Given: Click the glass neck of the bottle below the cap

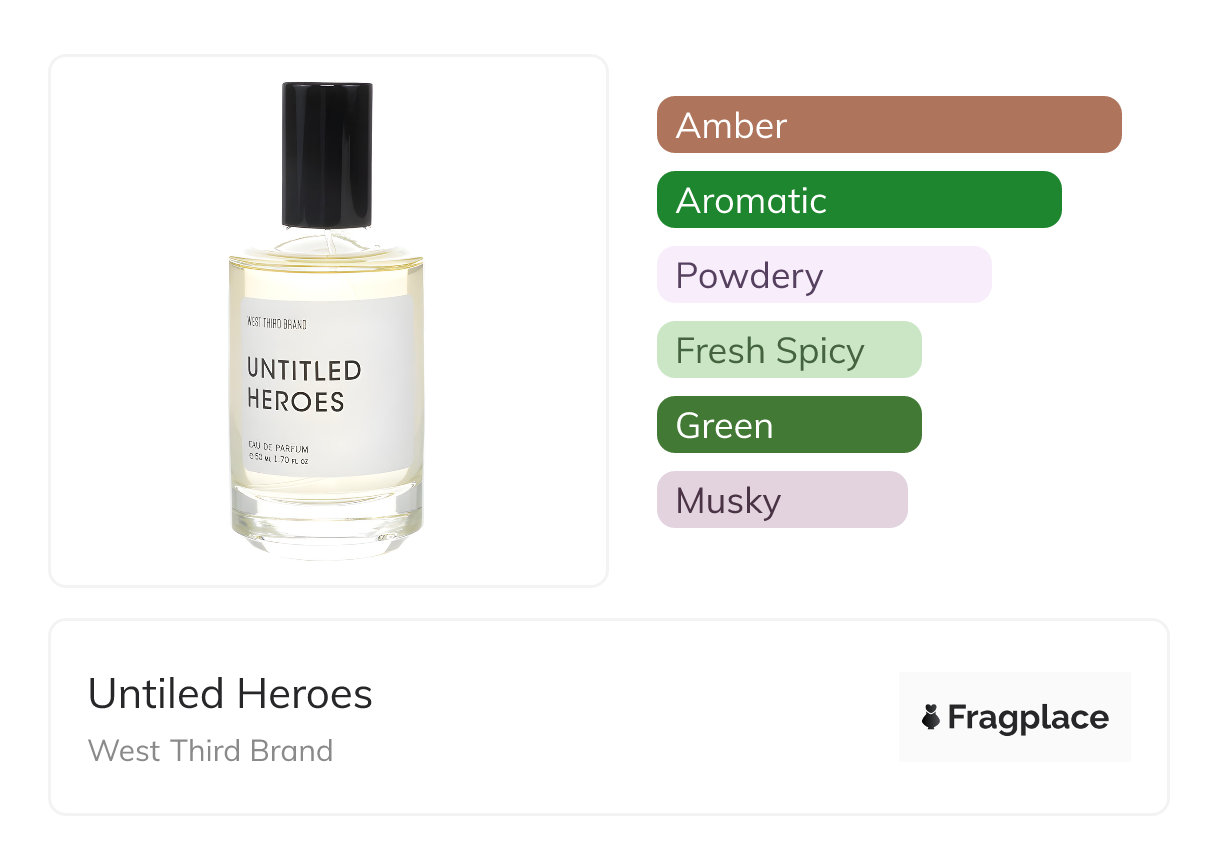Looking at the screenshot, I should coord(326,241).
